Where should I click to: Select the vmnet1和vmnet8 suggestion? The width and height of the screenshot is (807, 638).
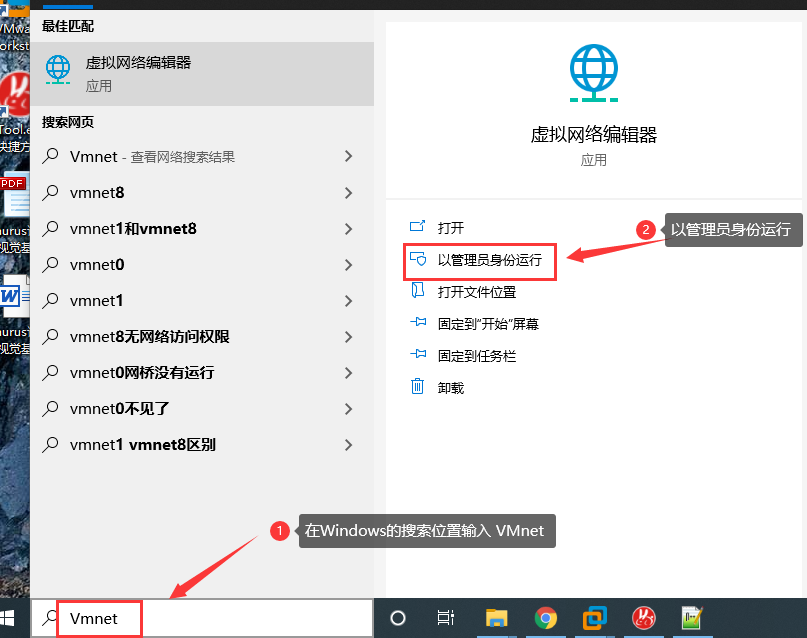tap(202, 229)
